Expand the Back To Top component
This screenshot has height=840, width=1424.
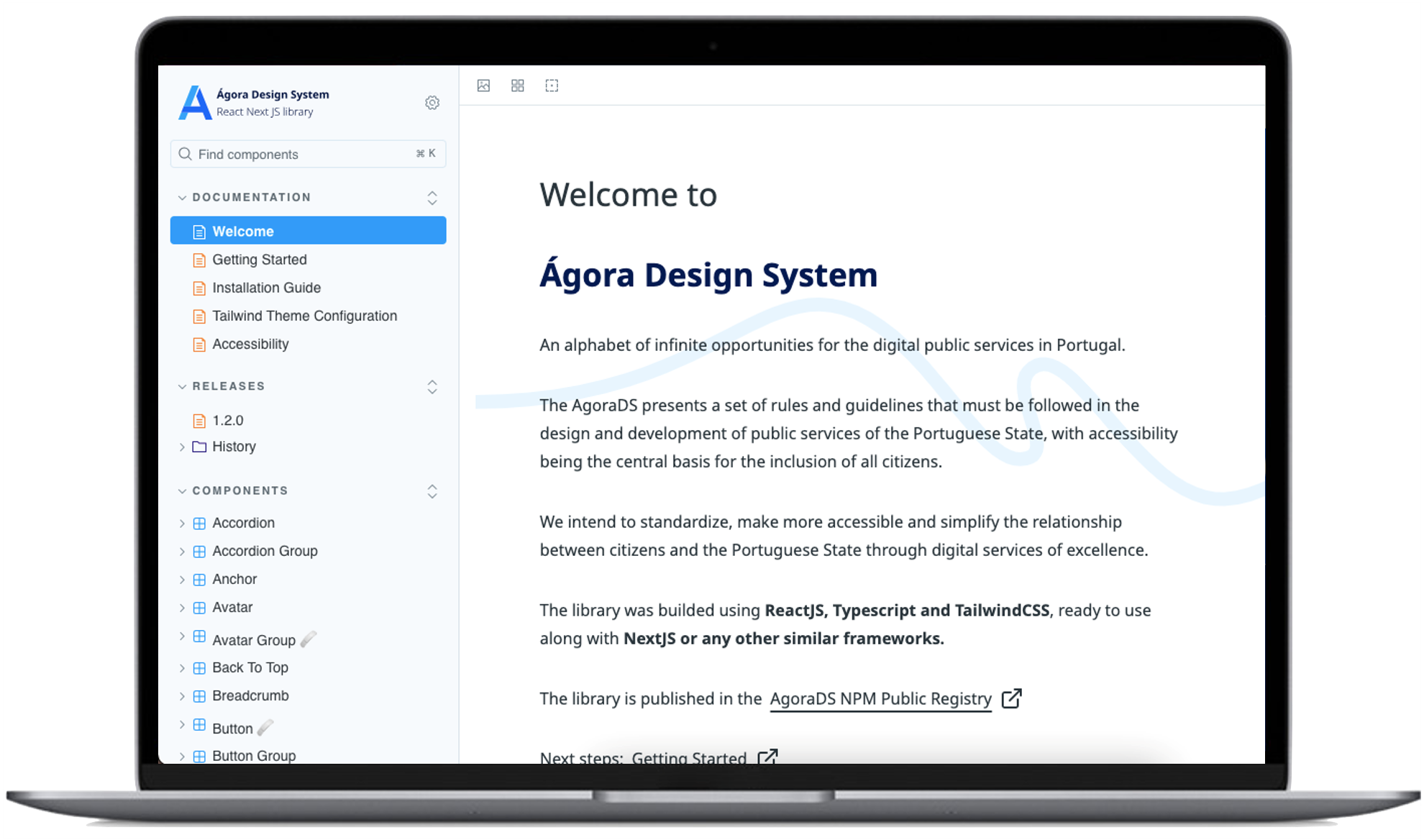point(182,667)
